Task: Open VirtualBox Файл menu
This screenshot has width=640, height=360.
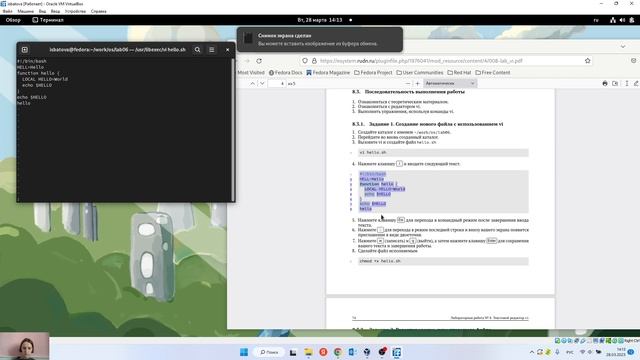Action: tap(7, 11)
